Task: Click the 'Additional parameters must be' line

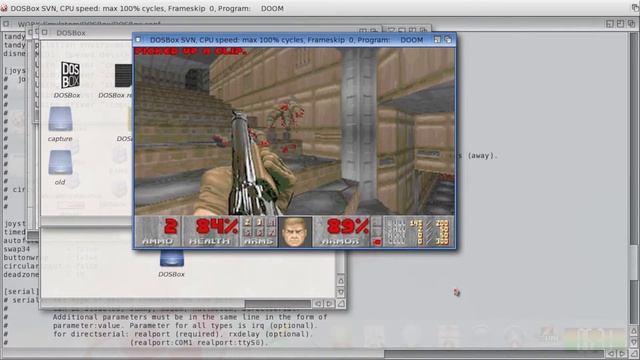Action: pyautogui.click(x=190, y=317)
